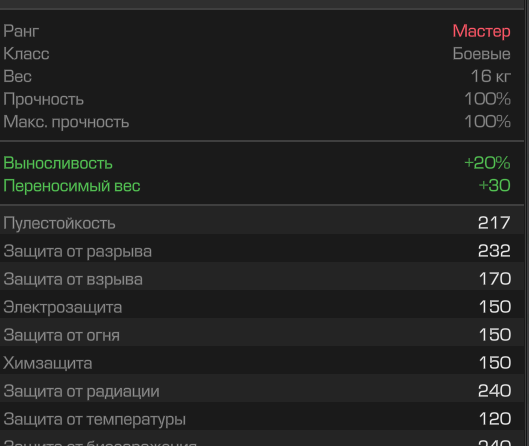This screenshot has width=529, height=446.
Task: Click the Химзащита stat row
Action: click(262, 363)
